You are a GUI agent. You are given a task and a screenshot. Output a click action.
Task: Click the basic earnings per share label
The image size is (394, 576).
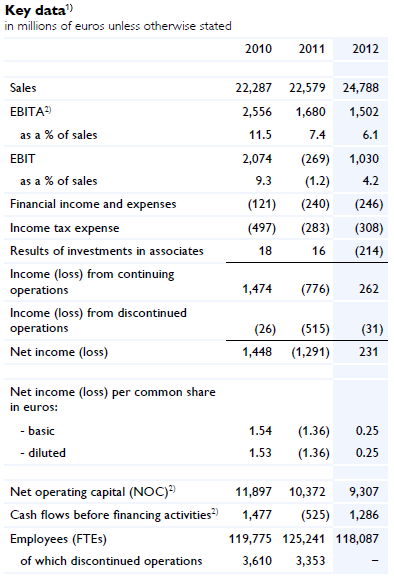coord(37,431)
